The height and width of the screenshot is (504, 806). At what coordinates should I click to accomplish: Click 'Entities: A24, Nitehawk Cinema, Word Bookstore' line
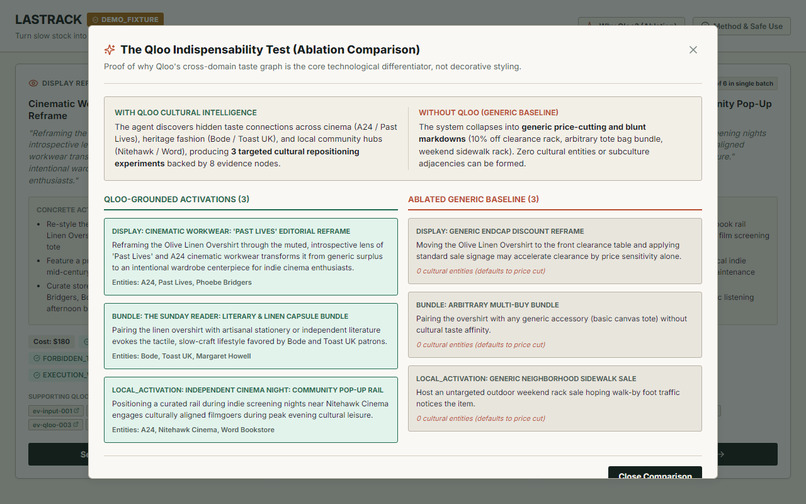(193, 429)
